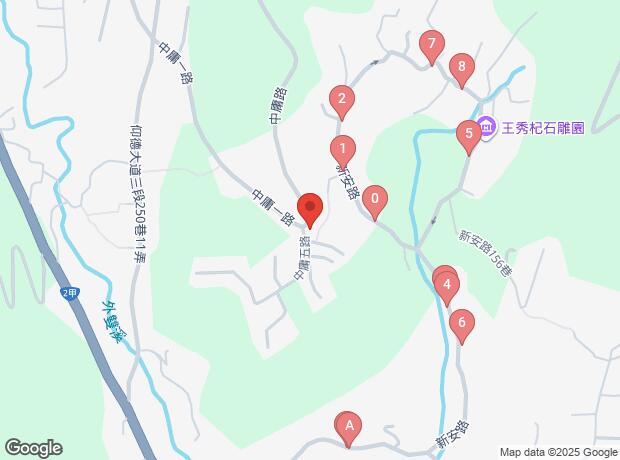620x460 pixels.
Task: Click the upper 中庸一路 road label
Action: (x=176, y=63)
